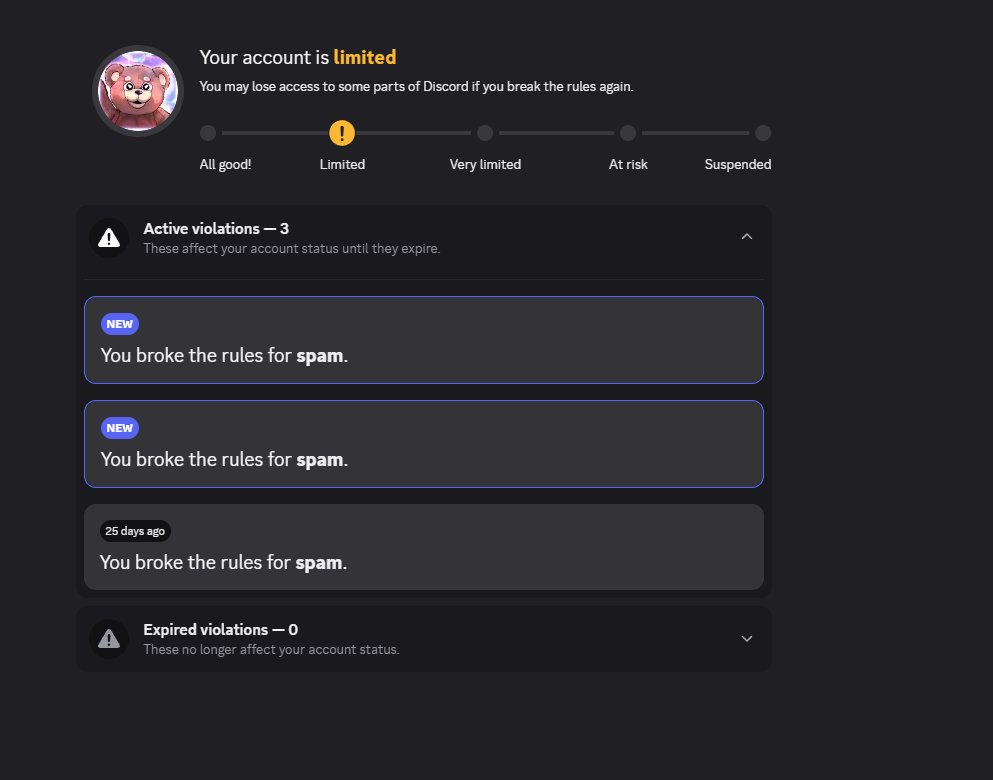Collapse the Active violations section chevron
This screenshot has height=780, width=993.
pos(747,236)
